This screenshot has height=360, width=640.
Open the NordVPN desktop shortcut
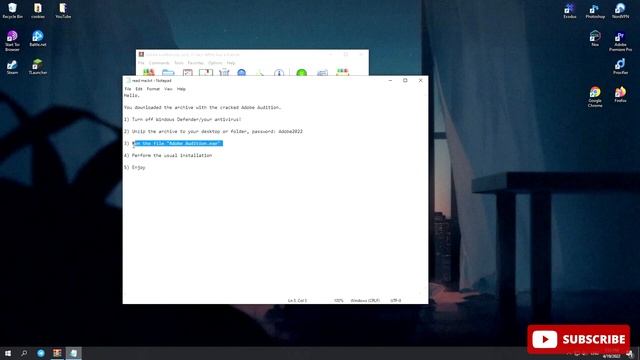point(620,11)
